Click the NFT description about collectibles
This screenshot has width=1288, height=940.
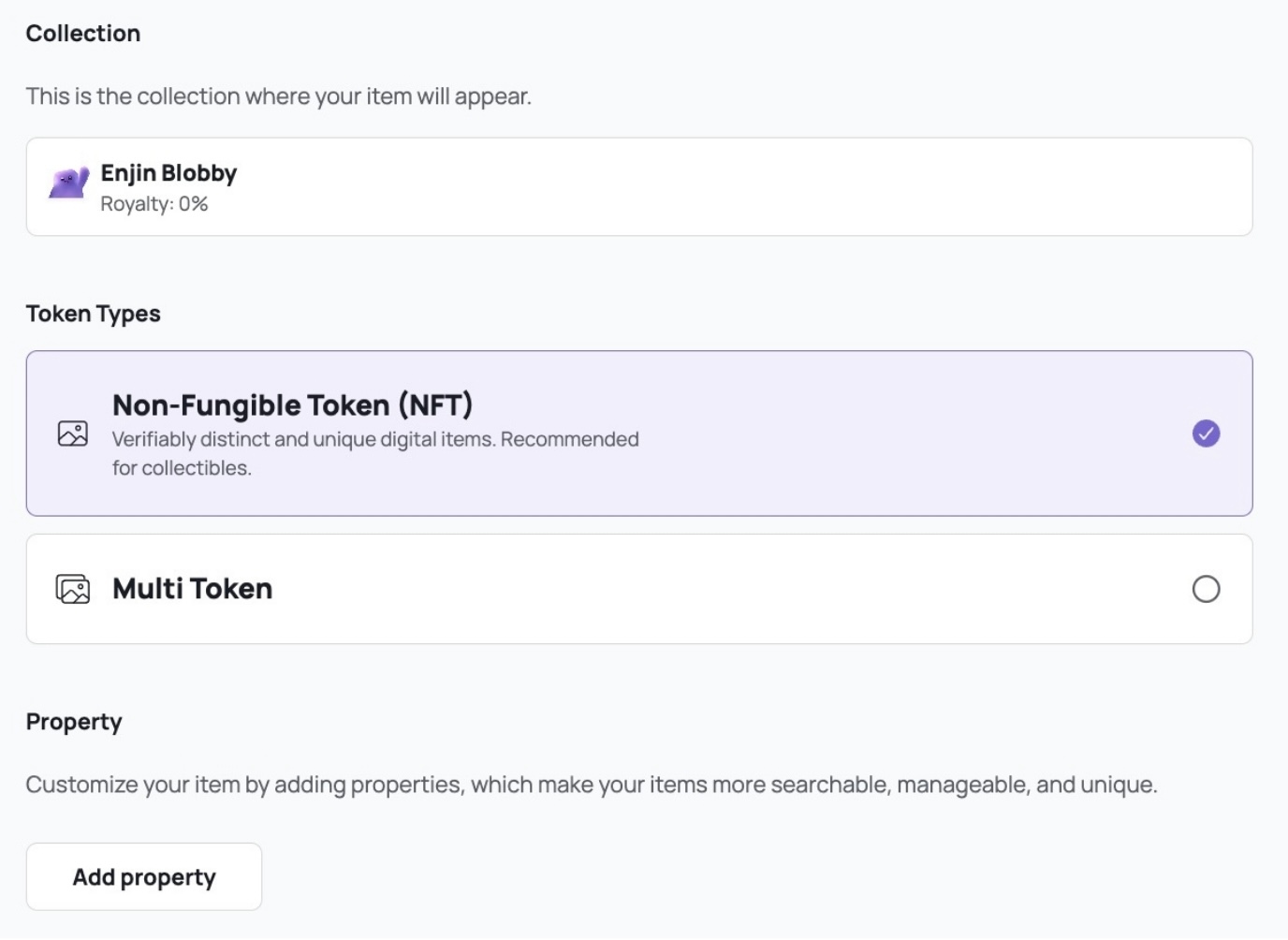[x=375, y=453]
